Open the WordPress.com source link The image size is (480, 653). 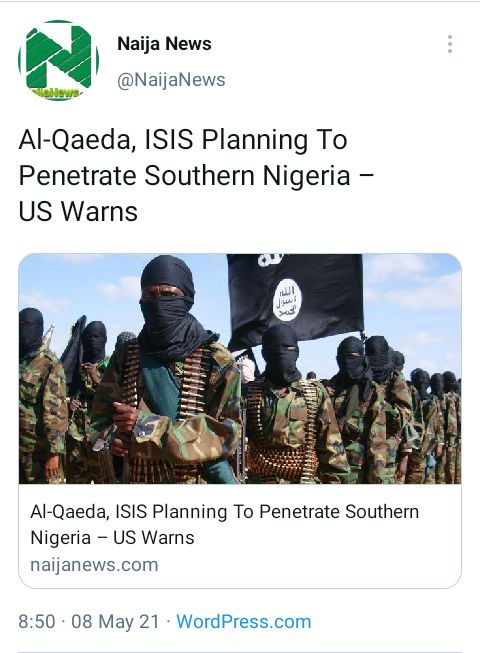click(244, 621)
